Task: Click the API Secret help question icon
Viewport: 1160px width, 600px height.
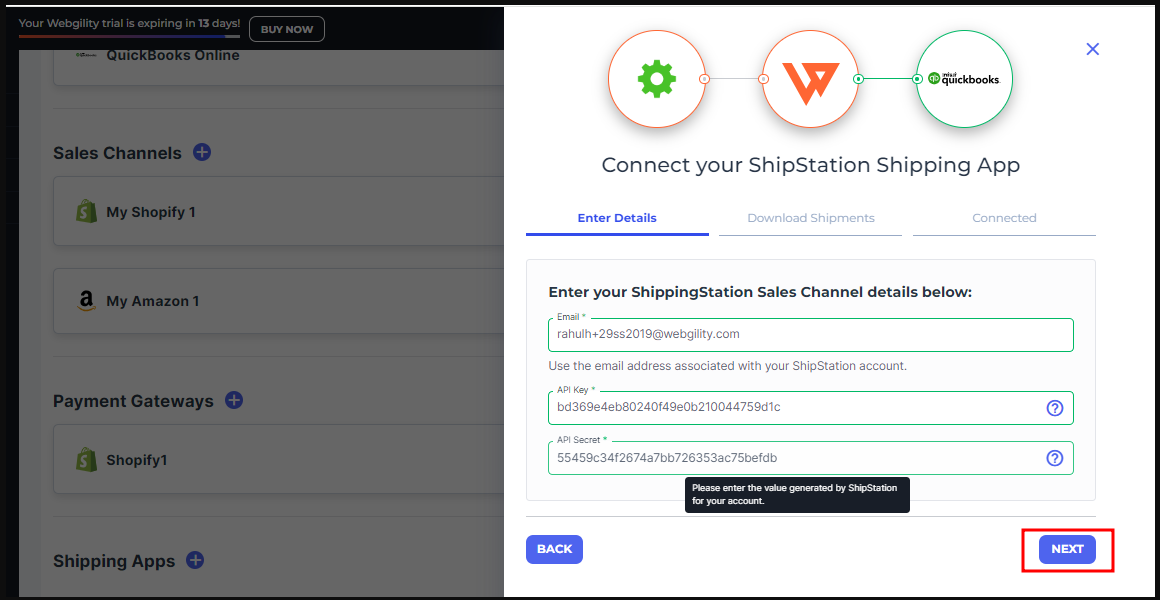Action: [1054, 458]
